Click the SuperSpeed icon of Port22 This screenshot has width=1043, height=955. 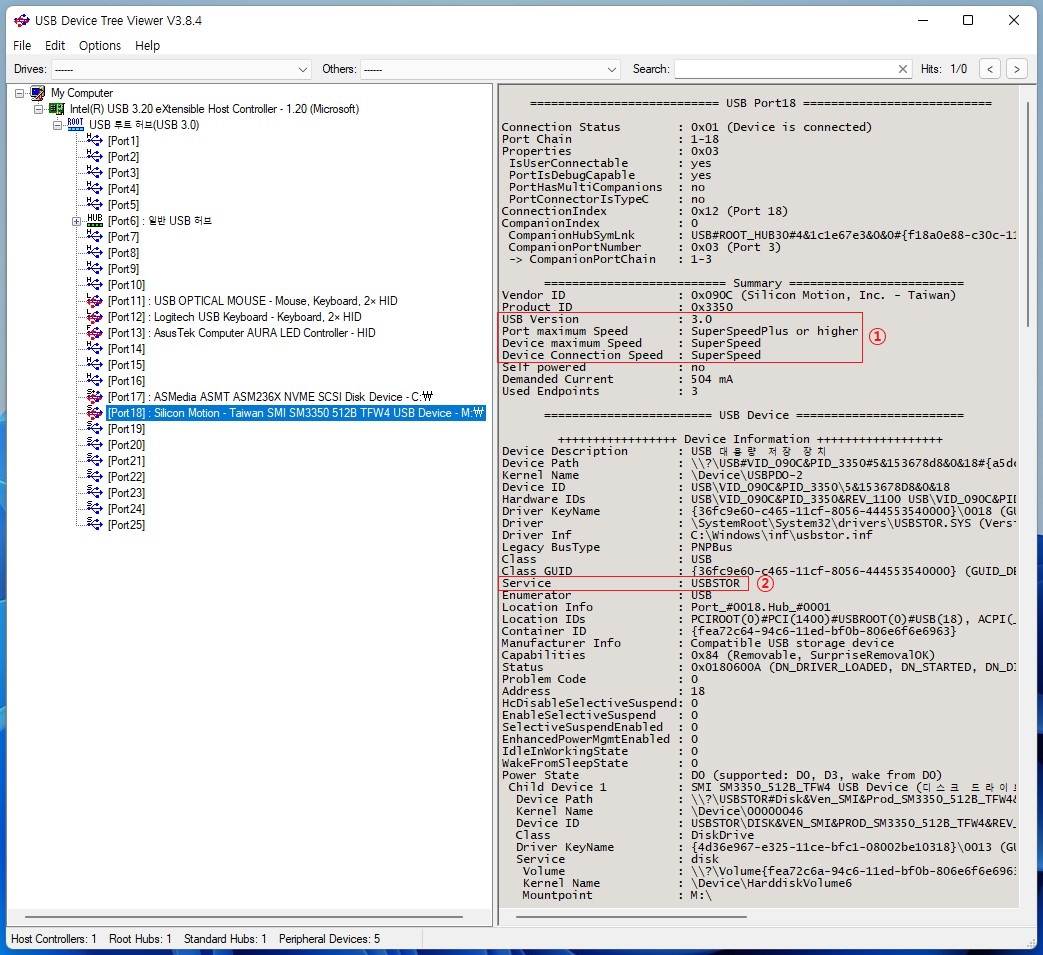click(94, 476)
